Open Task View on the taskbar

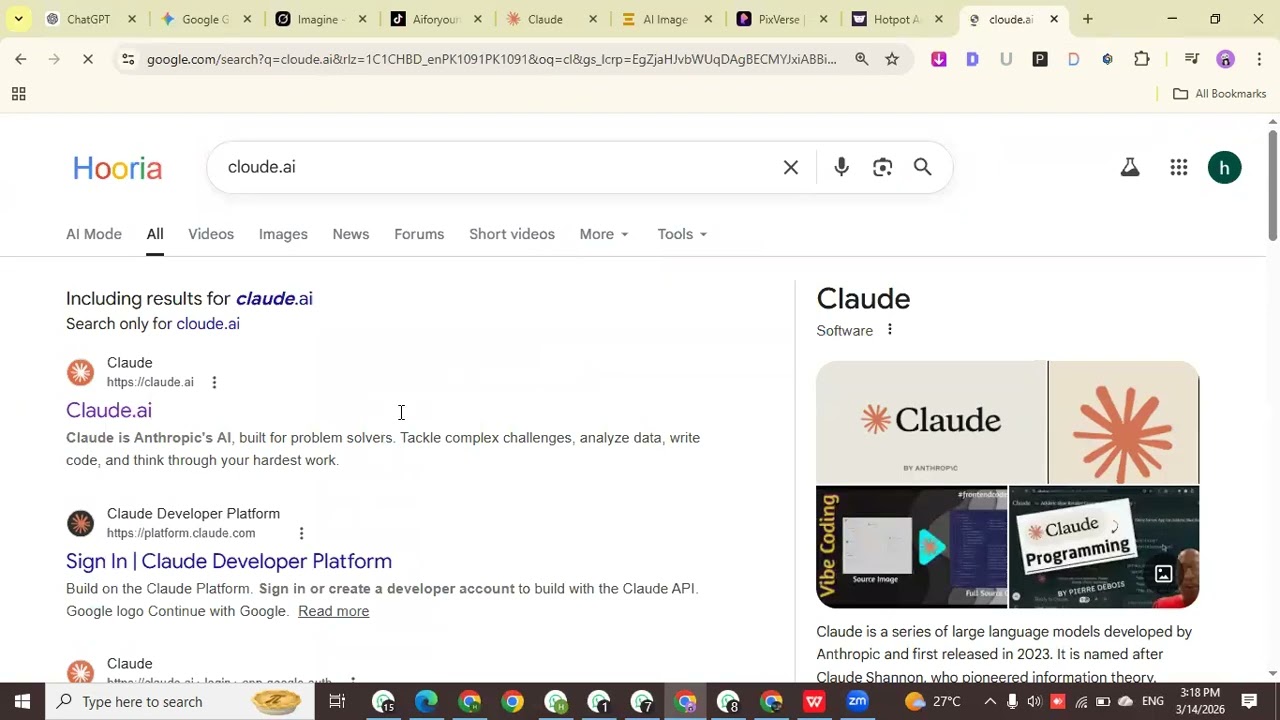(x=337, y=701)
